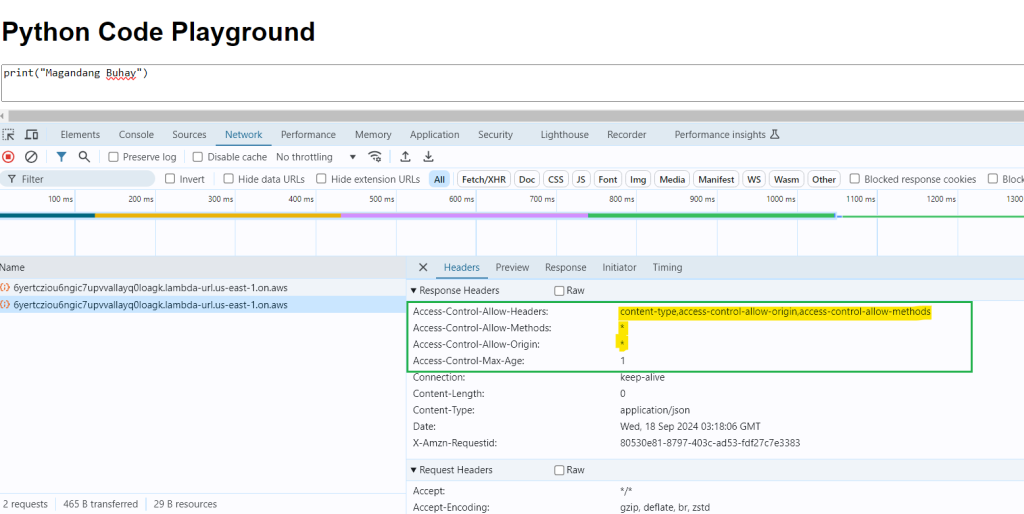Click the record network log icon
Image resolution: width=1024 pixels, height=514 pixels.
(x=8, y=157)
